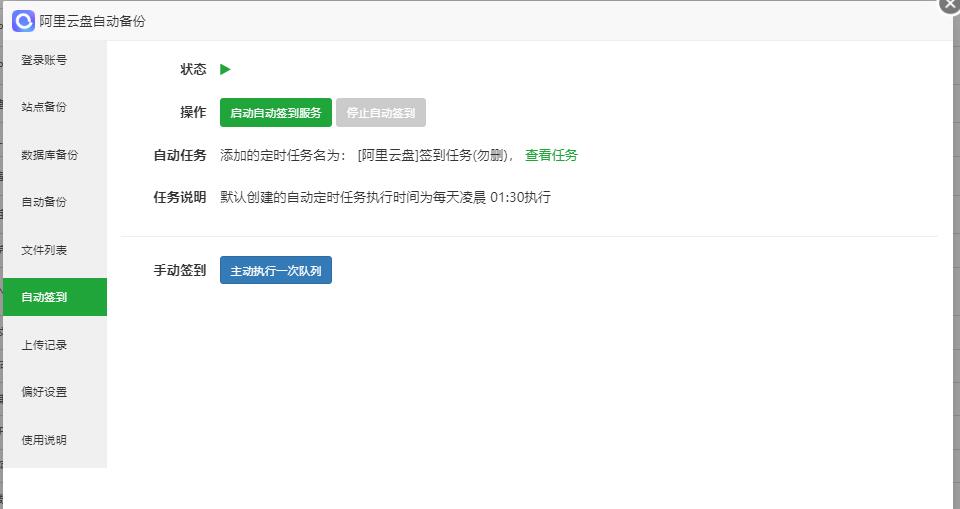Click the 任务说明 label
Viewport: 960px width, 509px height.
click(180, 197)
